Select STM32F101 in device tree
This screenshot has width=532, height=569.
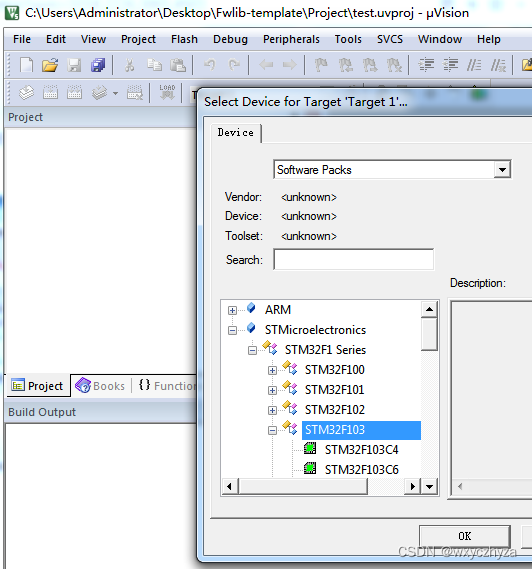click(334, 390)
